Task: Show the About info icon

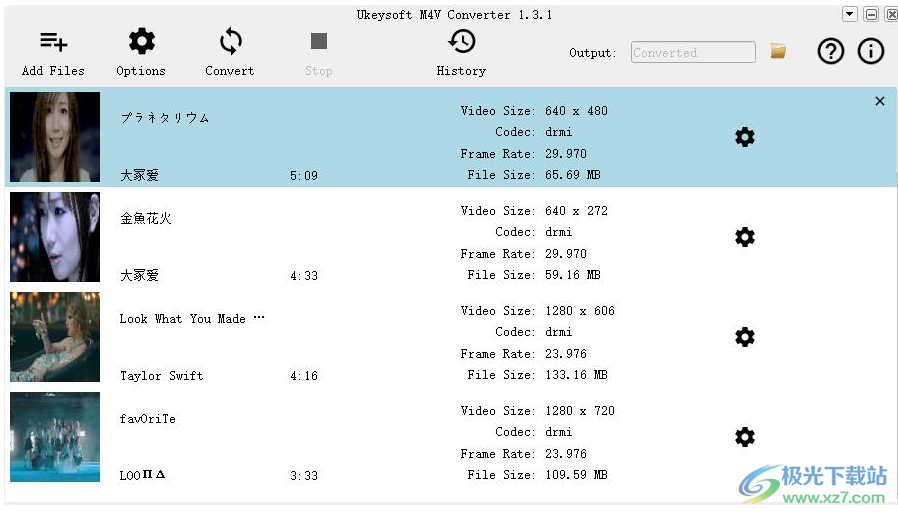Action: [871, 52]
